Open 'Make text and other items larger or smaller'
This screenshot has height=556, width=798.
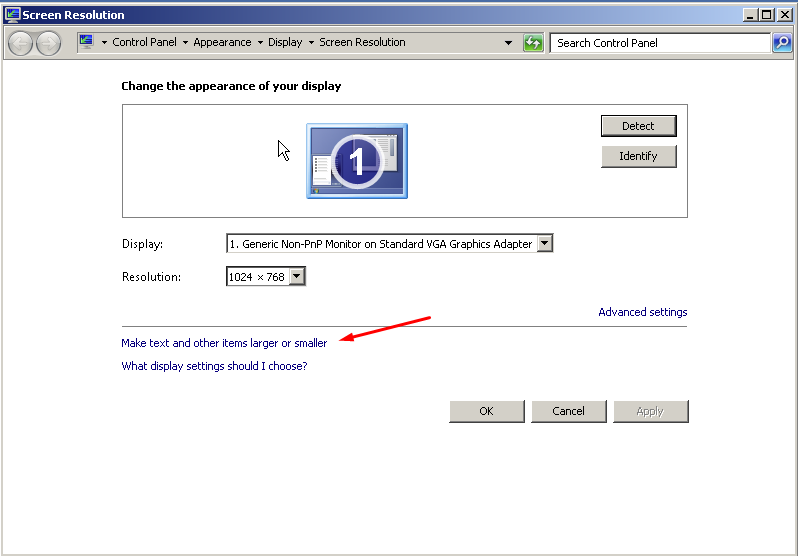pos(224,343)
